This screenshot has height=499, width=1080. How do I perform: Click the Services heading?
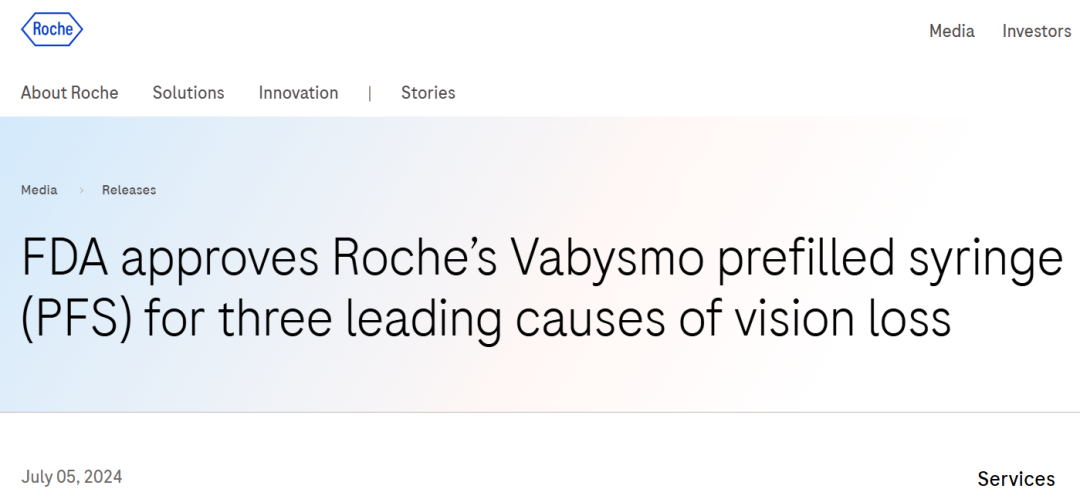point(1016,479)
